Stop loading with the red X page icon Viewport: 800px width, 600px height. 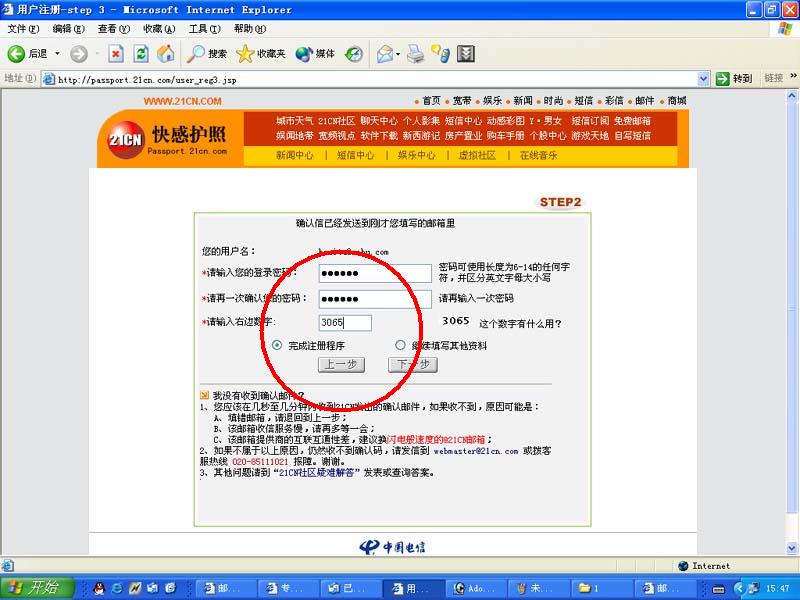coord(116,54)
